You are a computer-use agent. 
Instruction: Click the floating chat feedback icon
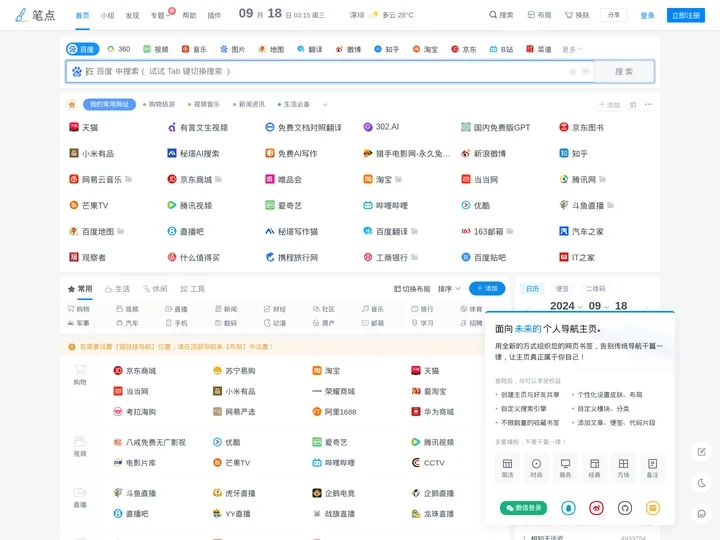click(701, 514)
